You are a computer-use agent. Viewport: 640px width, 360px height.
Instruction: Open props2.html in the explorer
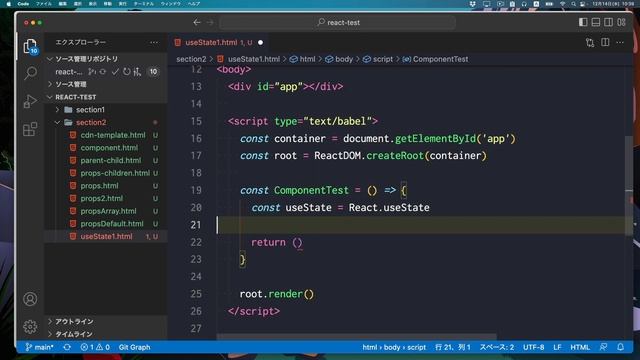coord(106,198)
